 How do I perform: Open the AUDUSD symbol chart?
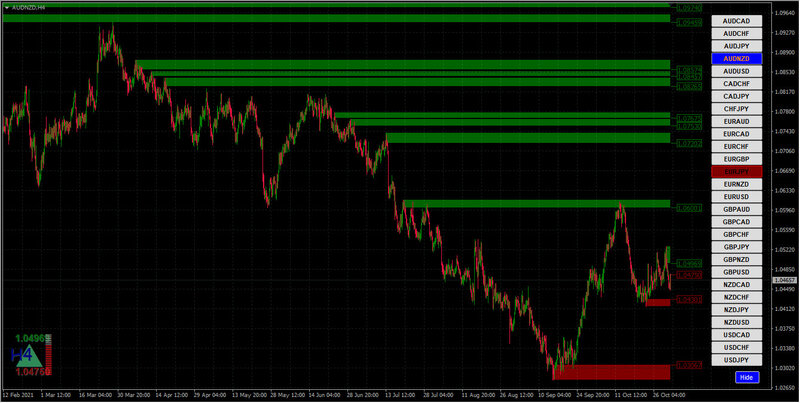[x=736, y=71]
